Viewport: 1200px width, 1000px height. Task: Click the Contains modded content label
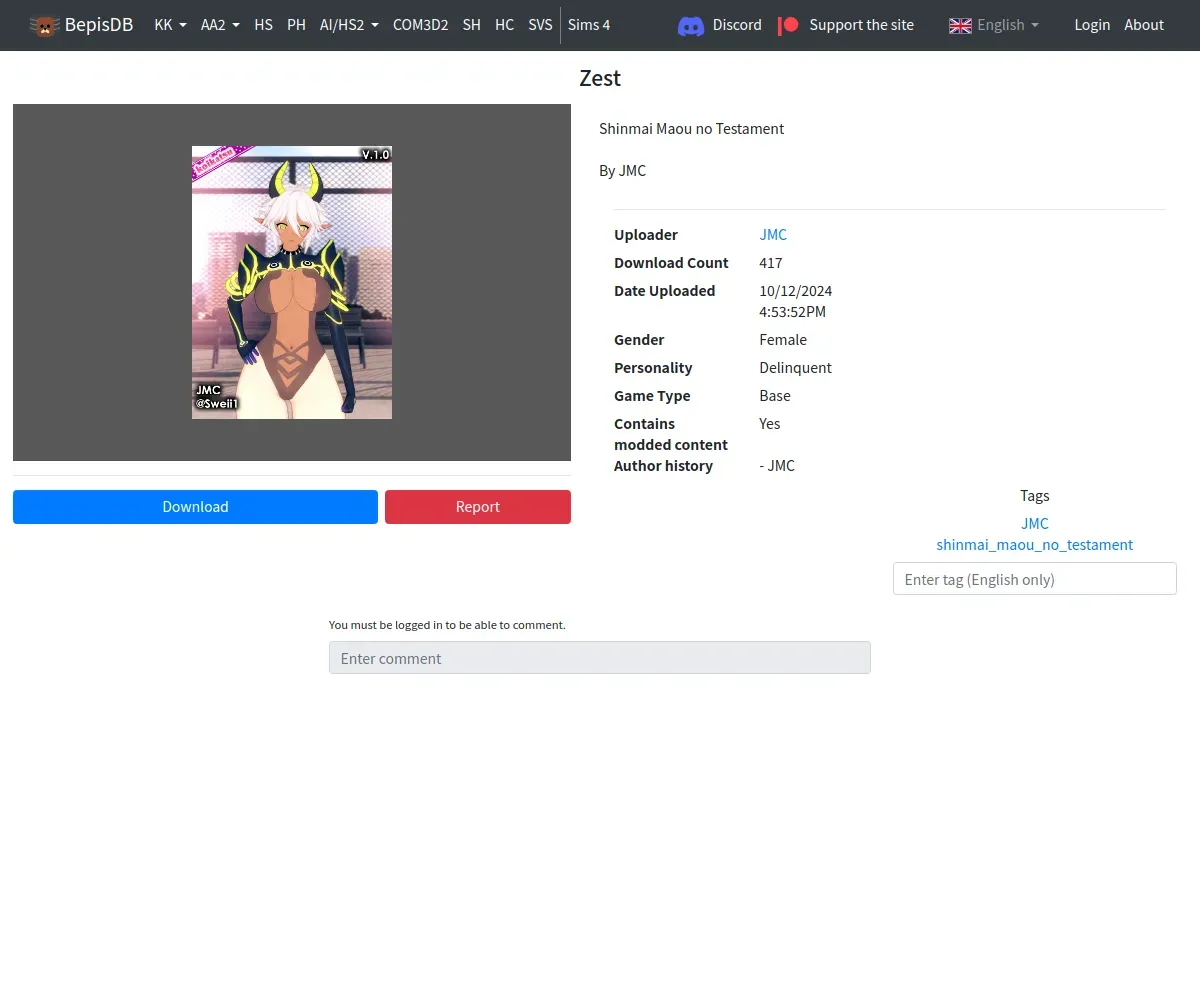pyautogui.click(x=671, y=434)
